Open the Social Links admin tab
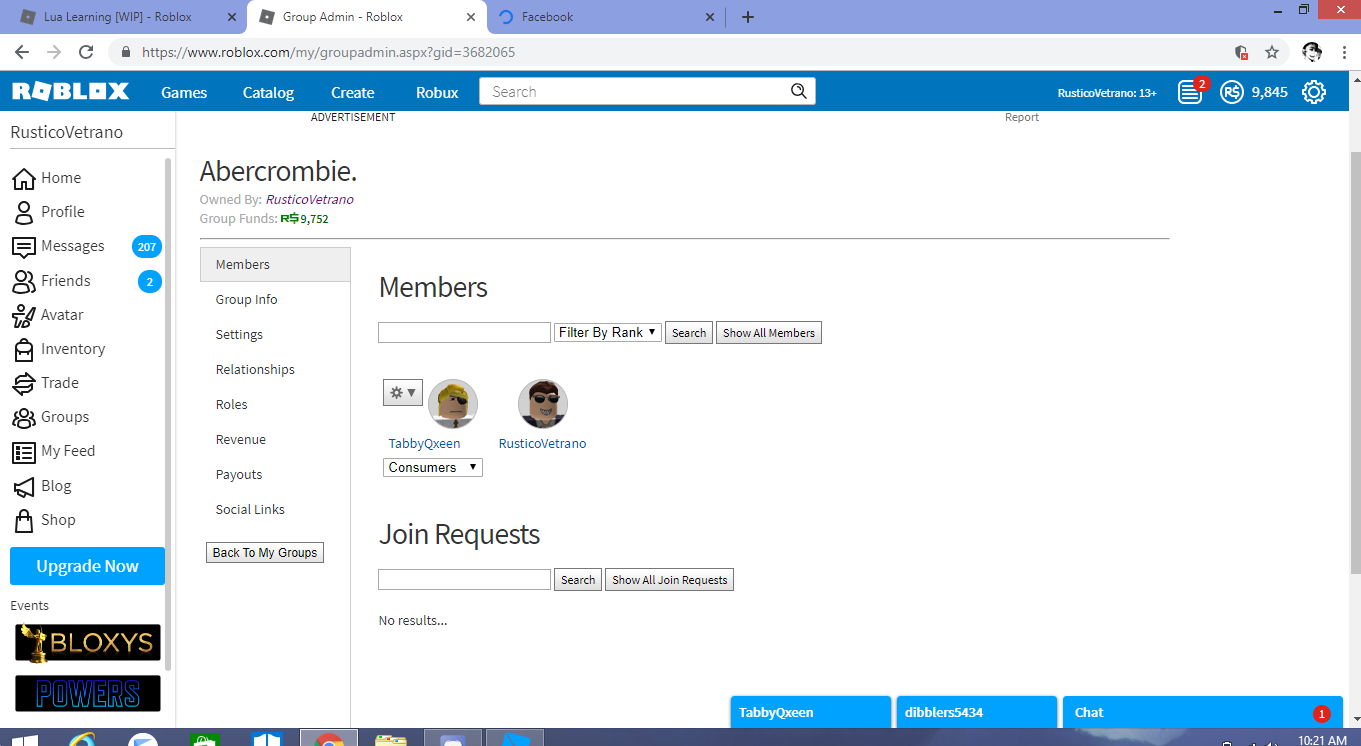Screen dimensions: 1361x746 coord(275,510)
